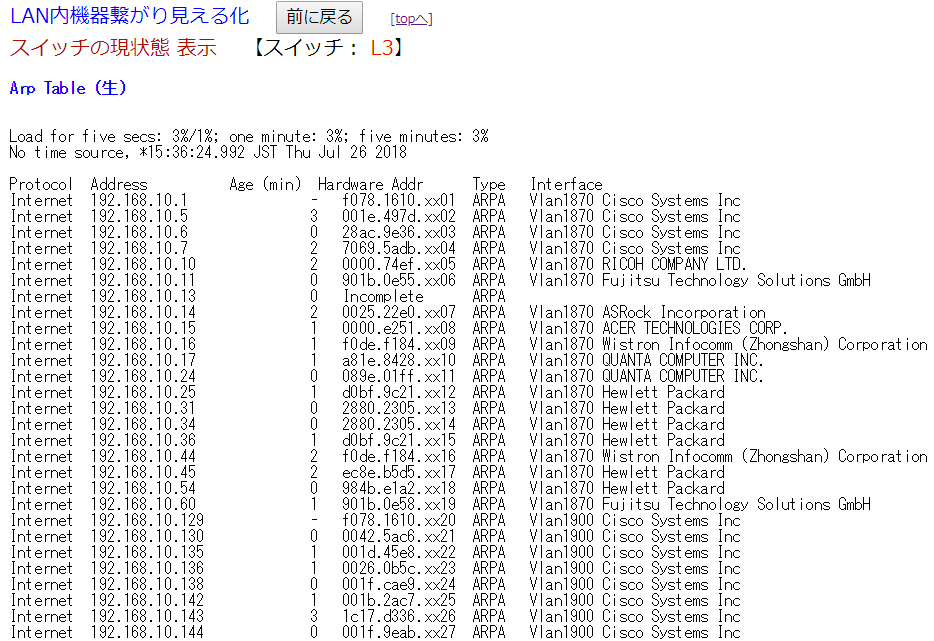The image size is (934, 641).
Task: Click the 前に戻る button
Action: (319, 17)
